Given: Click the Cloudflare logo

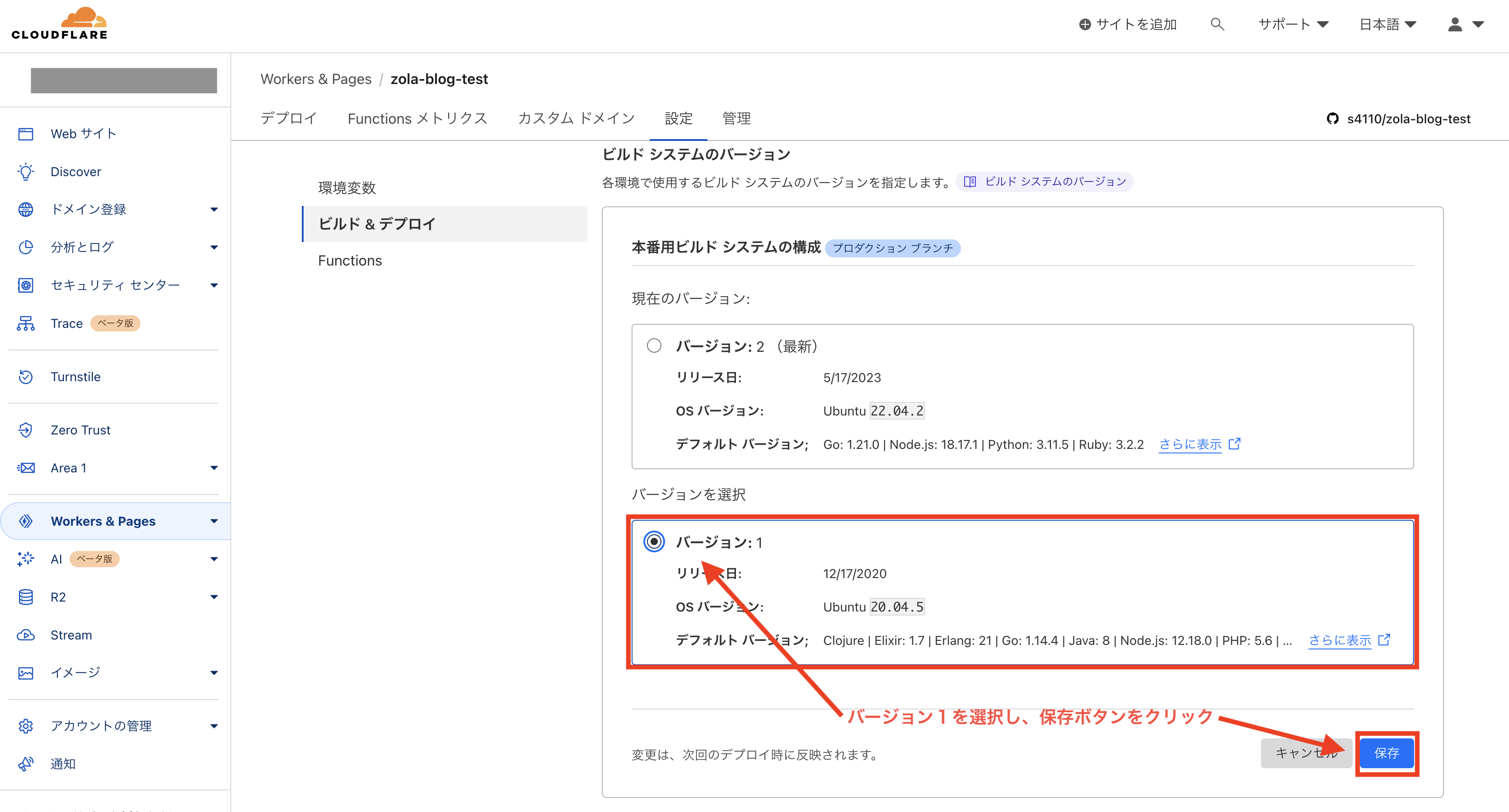Looking at the screenshot, I should tap(59, 24).
